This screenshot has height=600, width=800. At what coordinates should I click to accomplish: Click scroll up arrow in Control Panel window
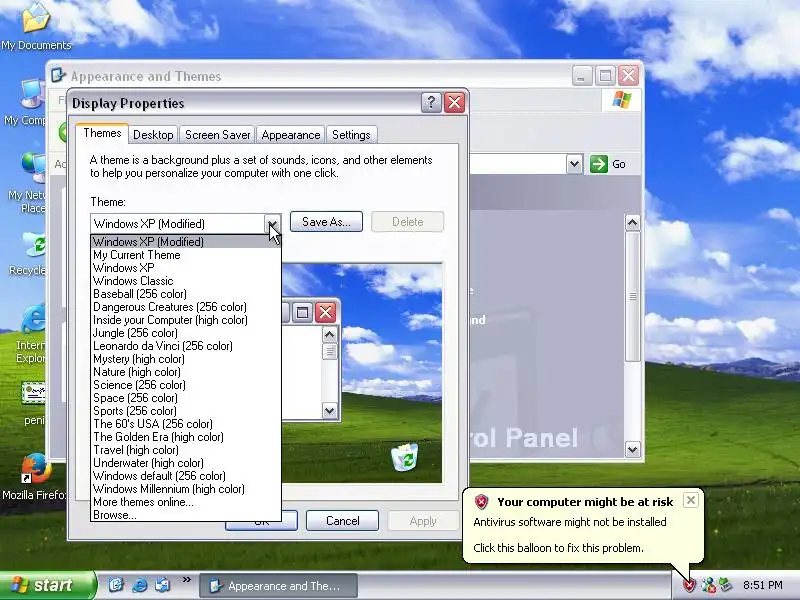(x=633, y=223)
